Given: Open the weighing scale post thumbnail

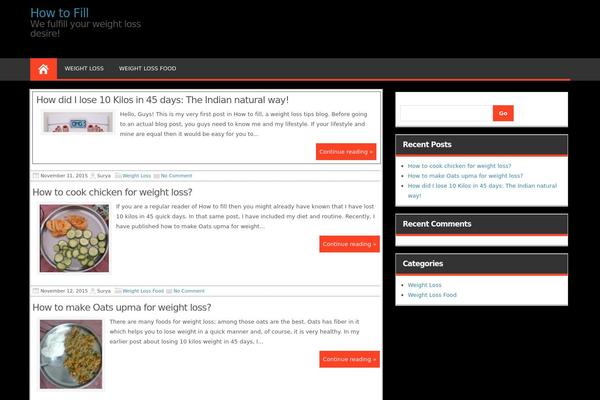Looking at the screenshot, I should pyautogui.click(x=78, y=122).
